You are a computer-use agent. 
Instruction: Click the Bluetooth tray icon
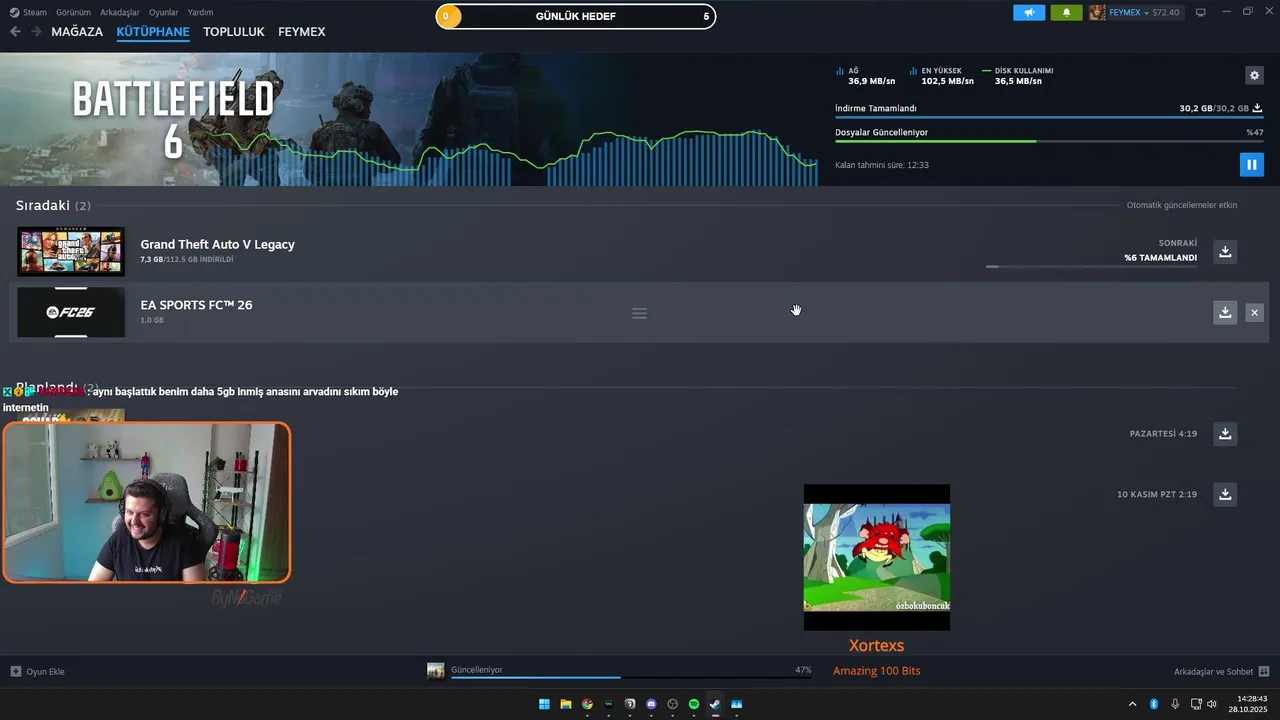[x=1153, y=704]
